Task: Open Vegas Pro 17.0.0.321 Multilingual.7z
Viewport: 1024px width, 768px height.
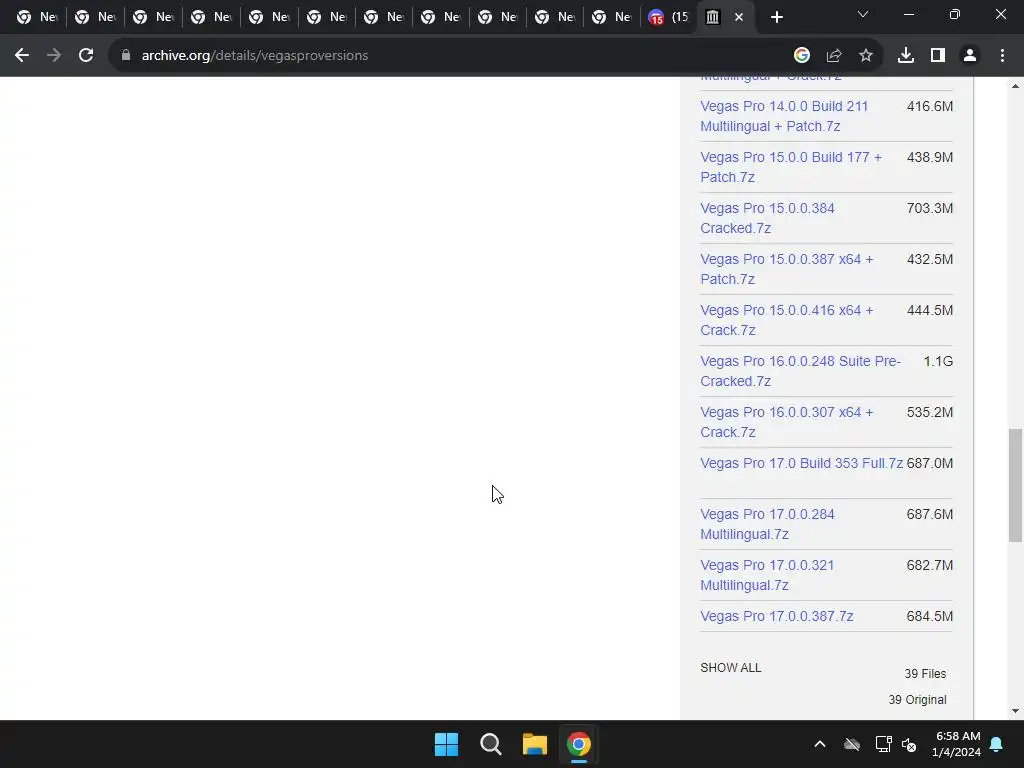Action: point(767,575)
